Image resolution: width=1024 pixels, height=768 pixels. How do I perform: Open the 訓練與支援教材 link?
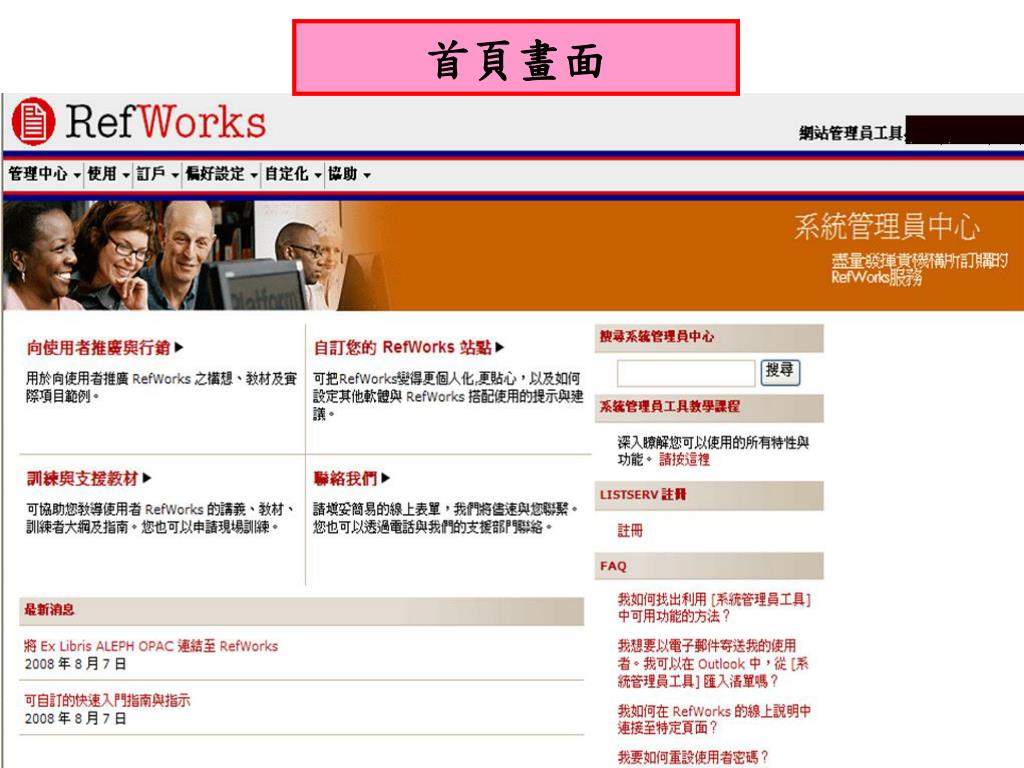click(82, 478)
